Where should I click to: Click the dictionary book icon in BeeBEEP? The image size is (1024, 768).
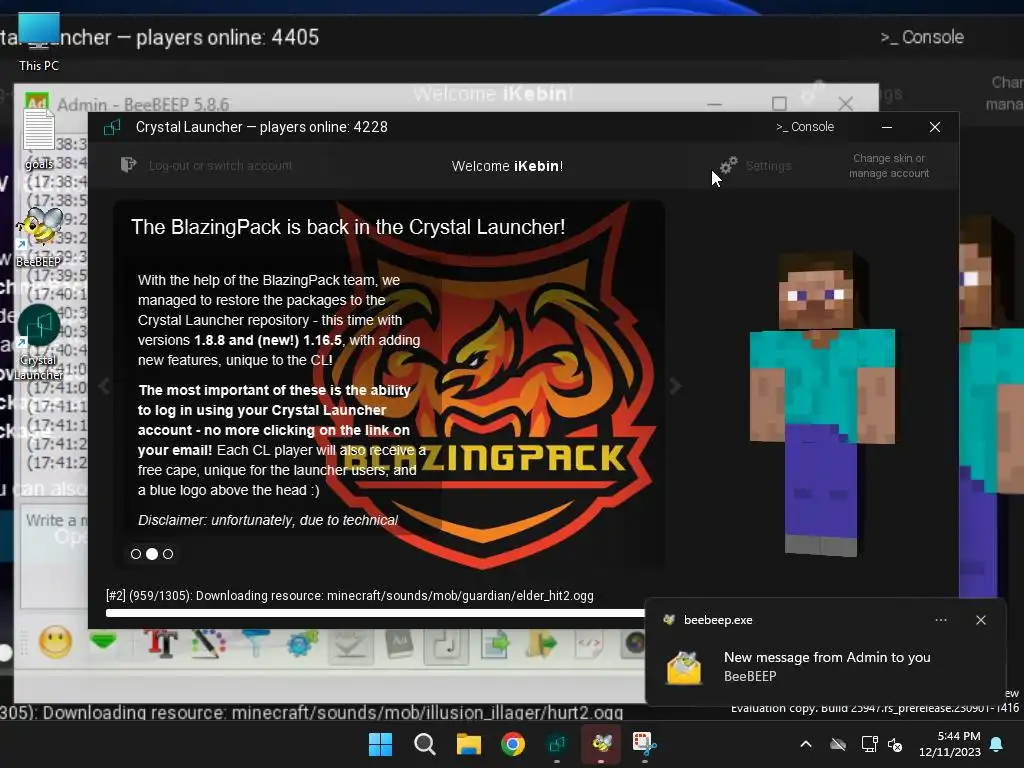(399, 644)
